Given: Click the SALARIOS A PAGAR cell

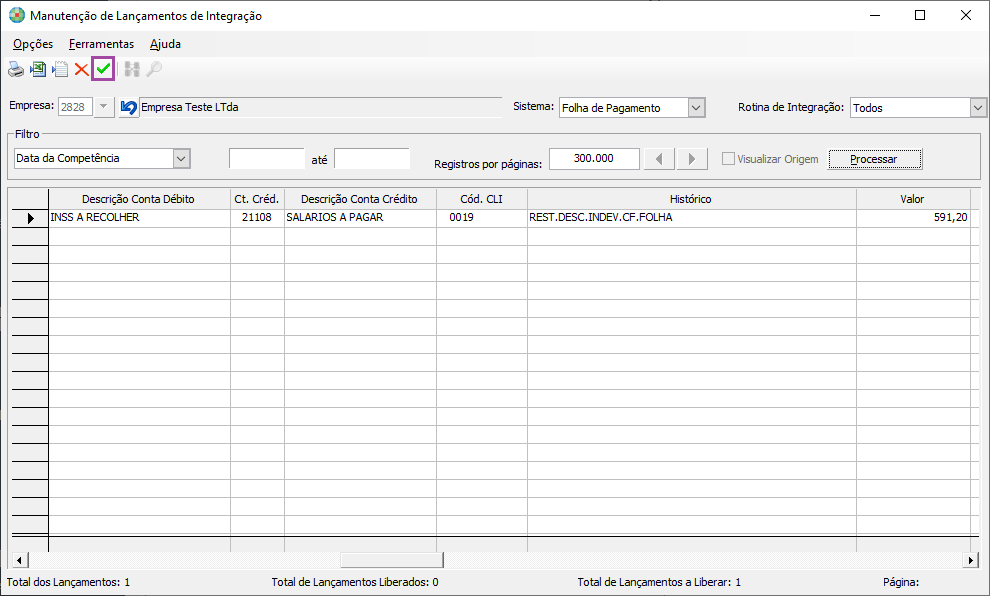Looking at the screenshot, I should [360, 218].
